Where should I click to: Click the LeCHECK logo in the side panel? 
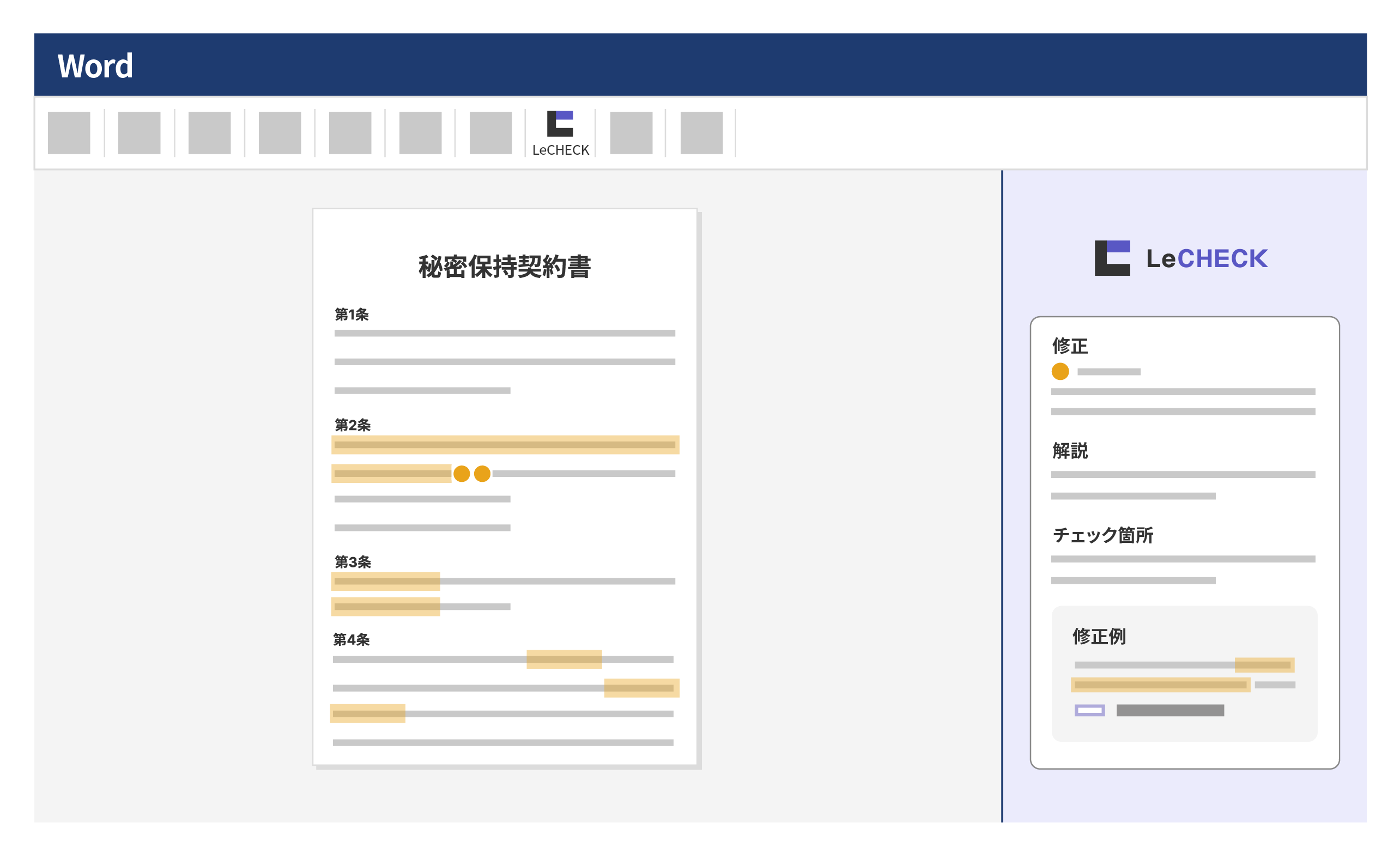1182,258
